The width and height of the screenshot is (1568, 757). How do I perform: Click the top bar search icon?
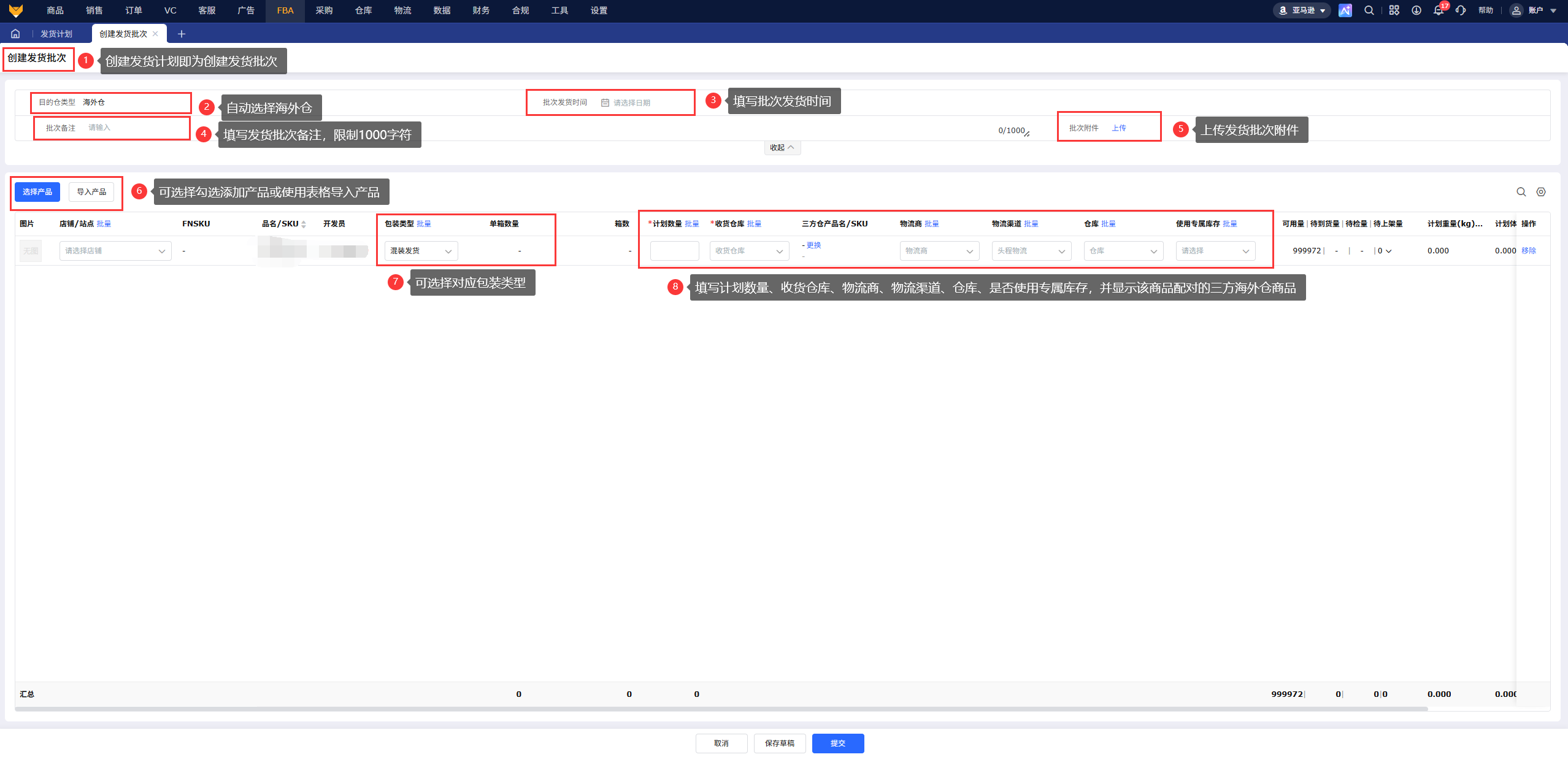[x=1369, y=10]
